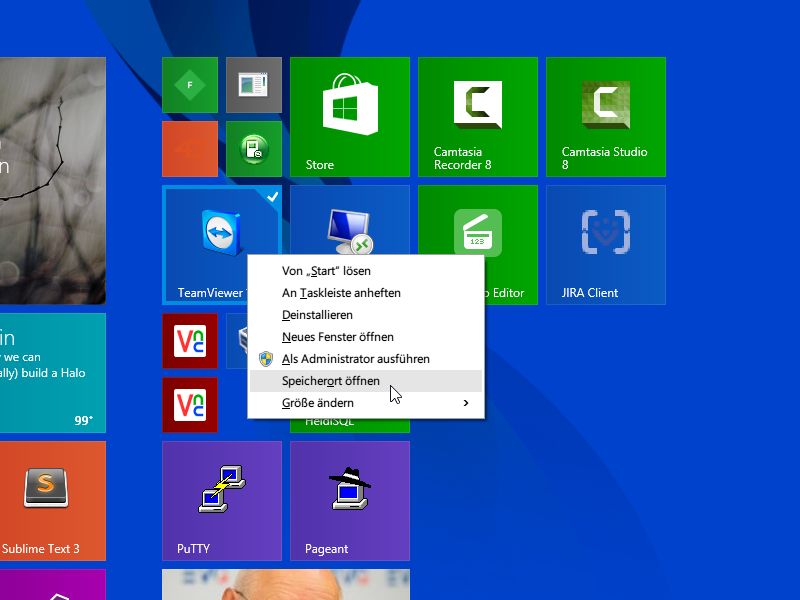Open the lower VNC tile
Image resolution: width=800 pixels, height=600 pixels.
coord(190,405)
